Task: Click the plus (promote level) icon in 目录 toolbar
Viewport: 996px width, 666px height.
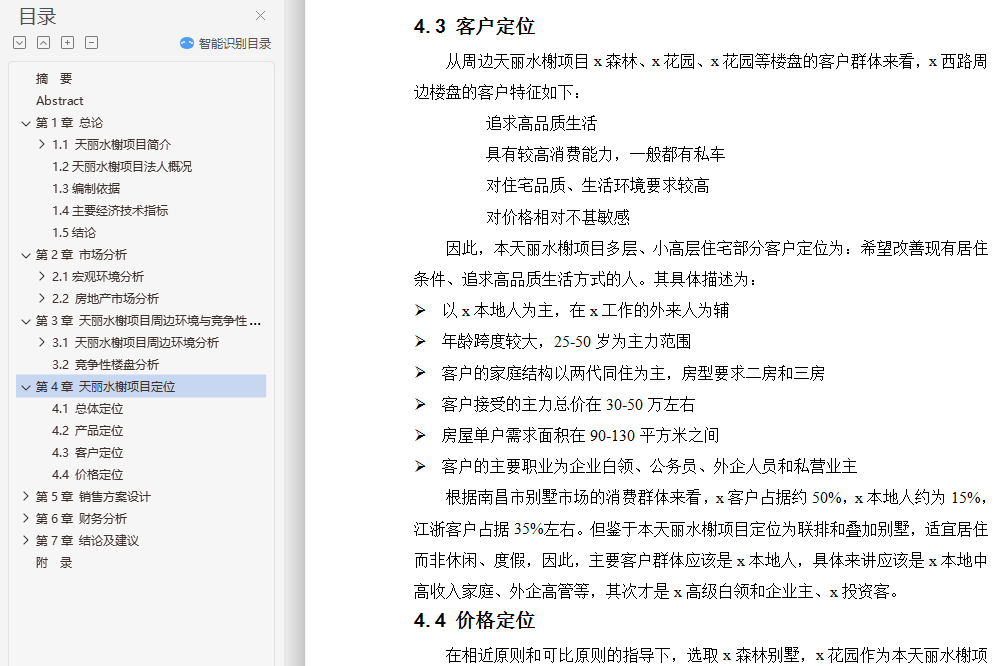Action: click(x=67, y=43)
